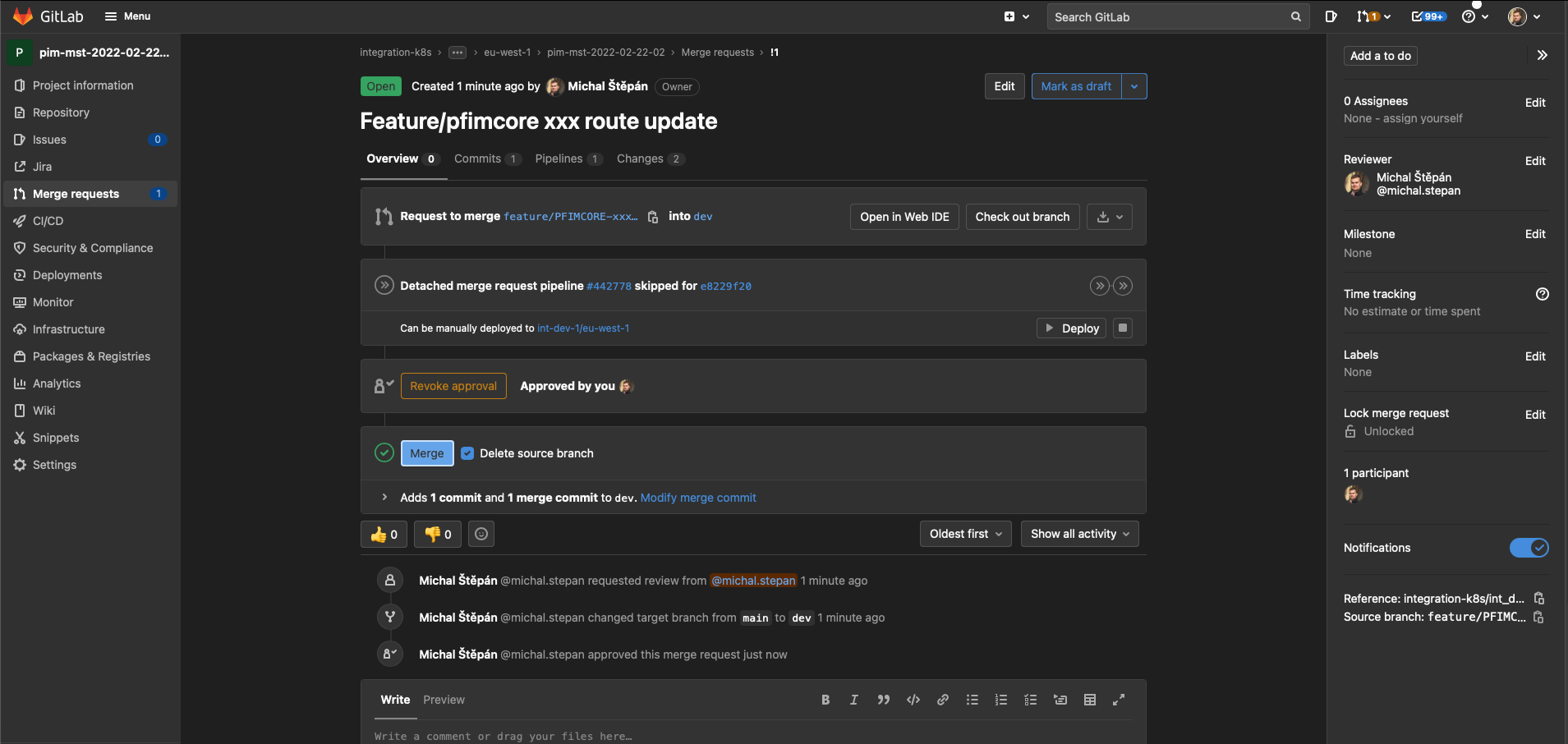Open the download dropdown beside Check out branch
The width and height of the screenshot is (1568, 744).
[x=1110, y=217]
